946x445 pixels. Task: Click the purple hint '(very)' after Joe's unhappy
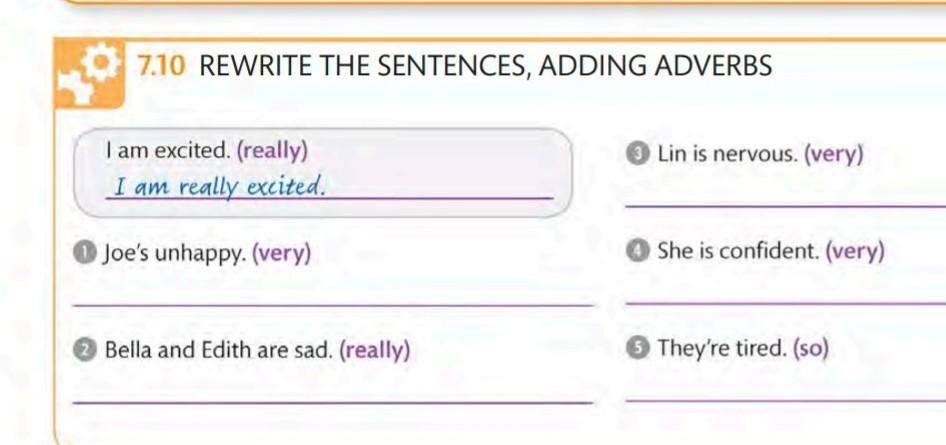tap(281, 254)
